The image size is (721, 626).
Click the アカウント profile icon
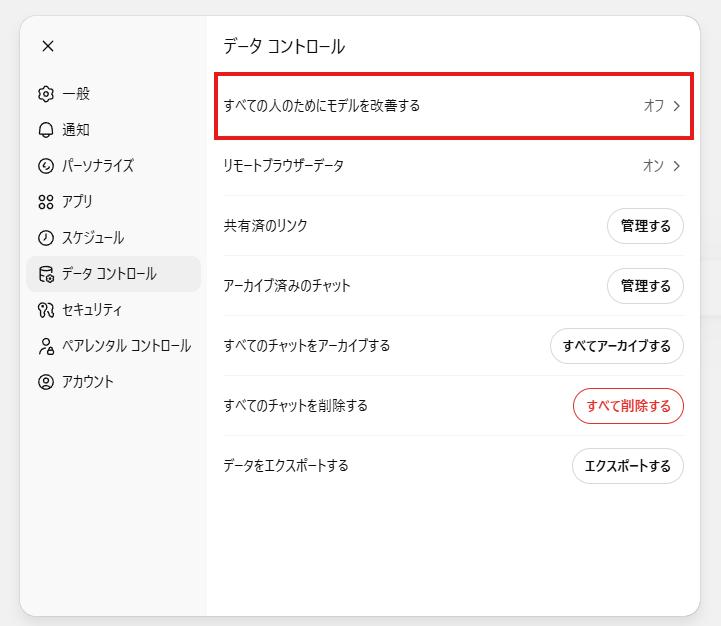pyautogui.click(x=45, y=382)
